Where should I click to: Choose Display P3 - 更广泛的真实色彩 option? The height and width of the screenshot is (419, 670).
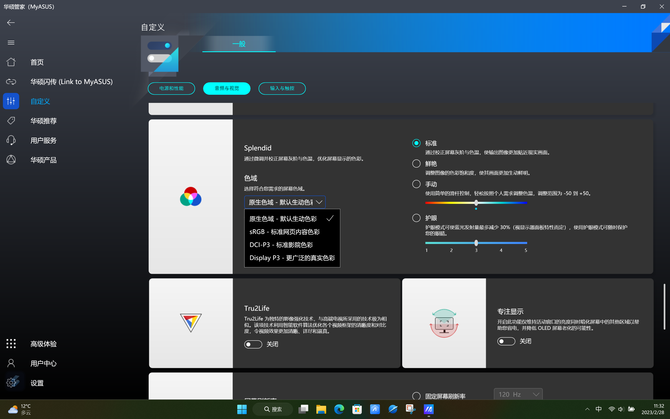point(292,258)
